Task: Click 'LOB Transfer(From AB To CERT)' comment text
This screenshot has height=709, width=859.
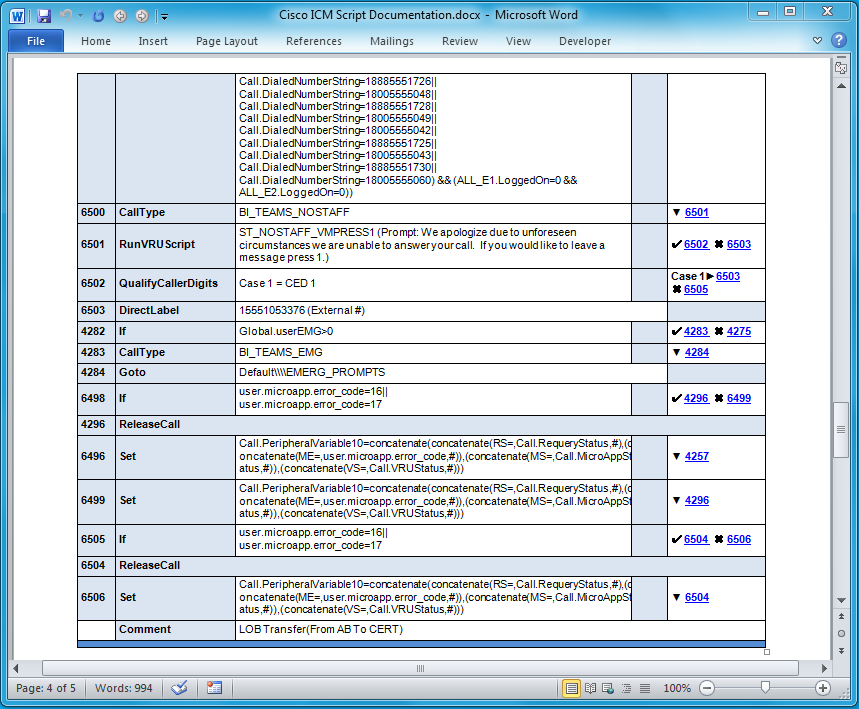Action: [x=321, y=629]
